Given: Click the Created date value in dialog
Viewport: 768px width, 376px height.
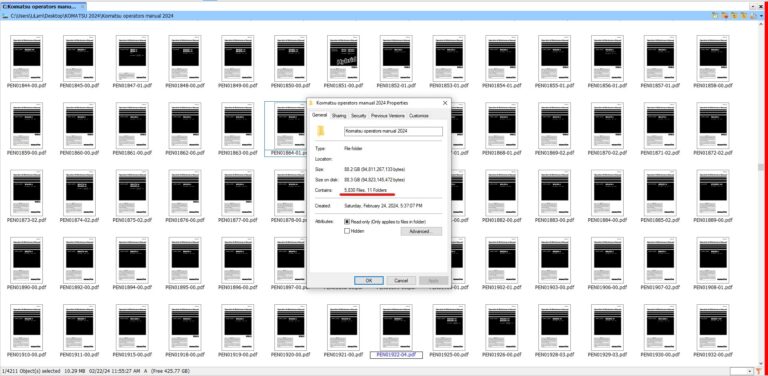Looking at the screenshot, I should click(x=383, y=206).
